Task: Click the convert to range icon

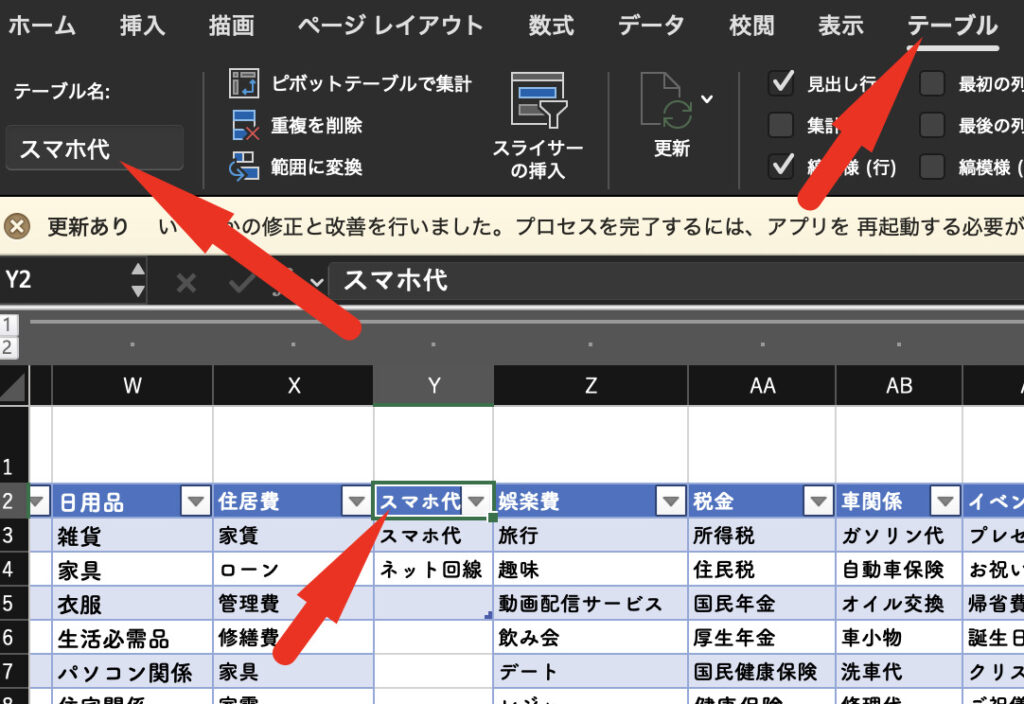Action: (x=245, y=167)
